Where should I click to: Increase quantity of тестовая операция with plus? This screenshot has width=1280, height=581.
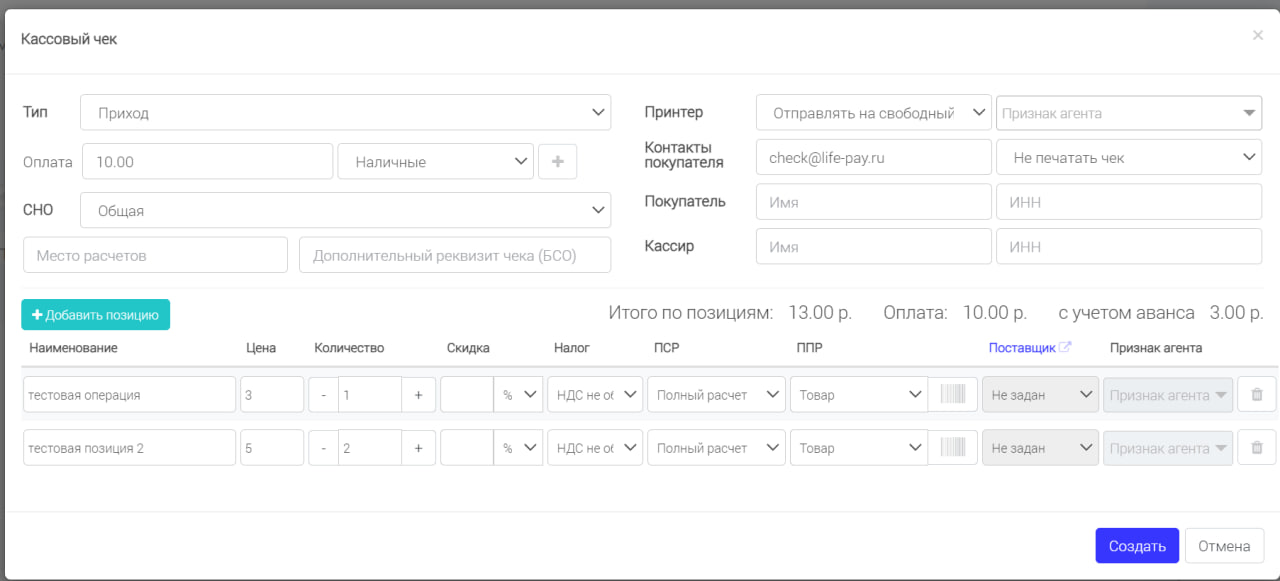(418, 394)
